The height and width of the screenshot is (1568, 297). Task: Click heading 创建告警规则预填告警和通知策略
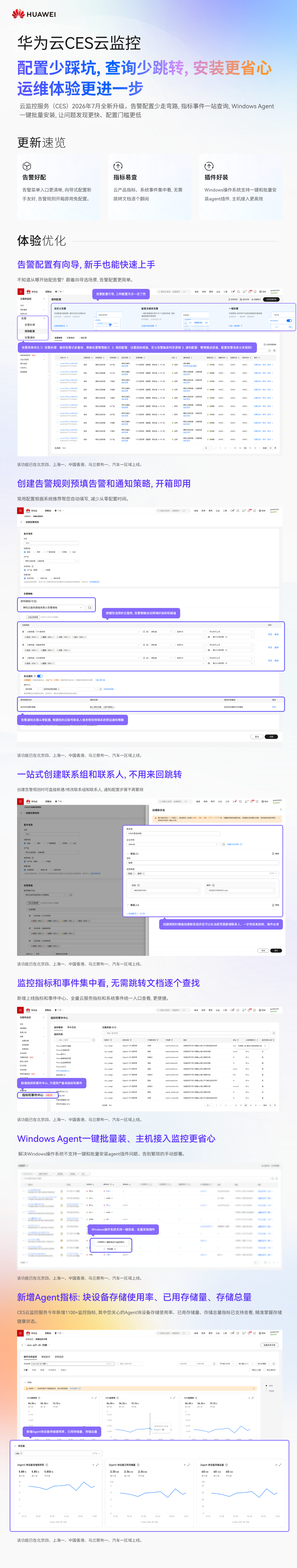point(83,483)
